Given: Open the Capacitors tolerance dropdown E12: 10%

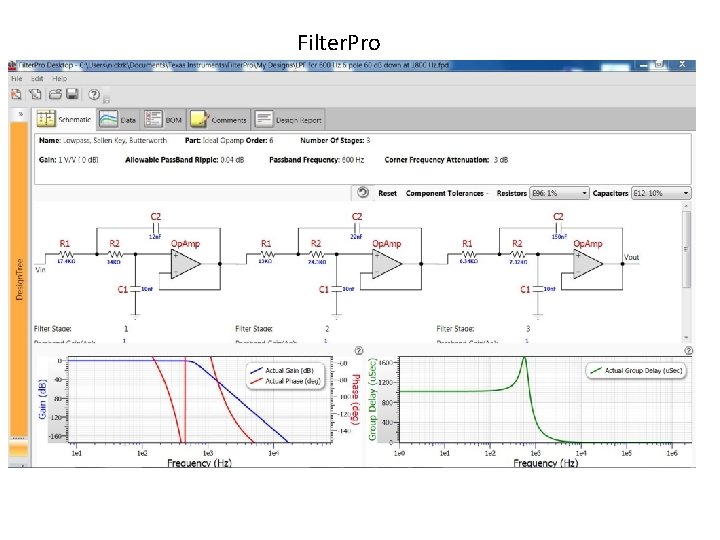Looking at the screenshot, I should pos(661,193).
